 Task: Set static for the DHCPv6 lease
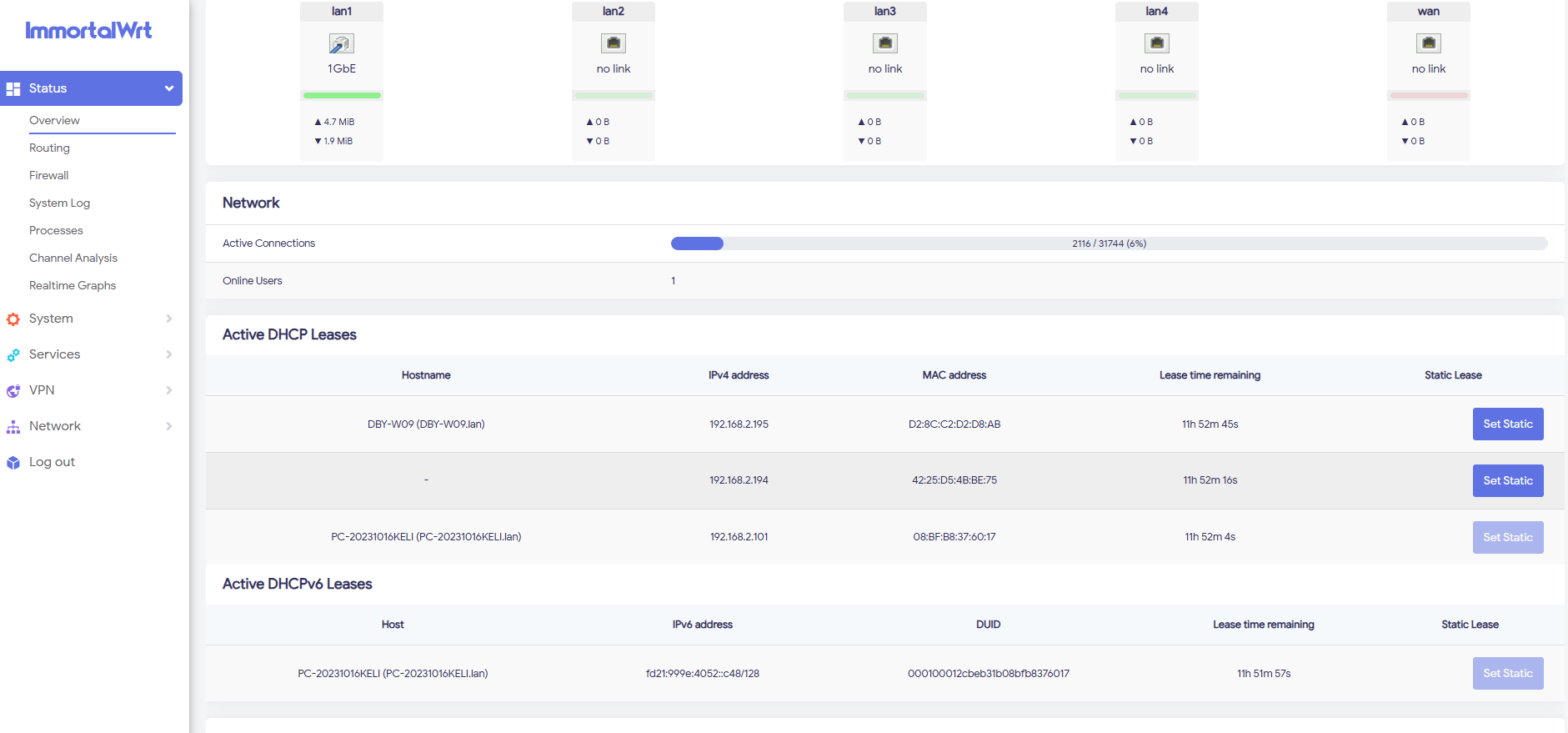[1508, 673]
